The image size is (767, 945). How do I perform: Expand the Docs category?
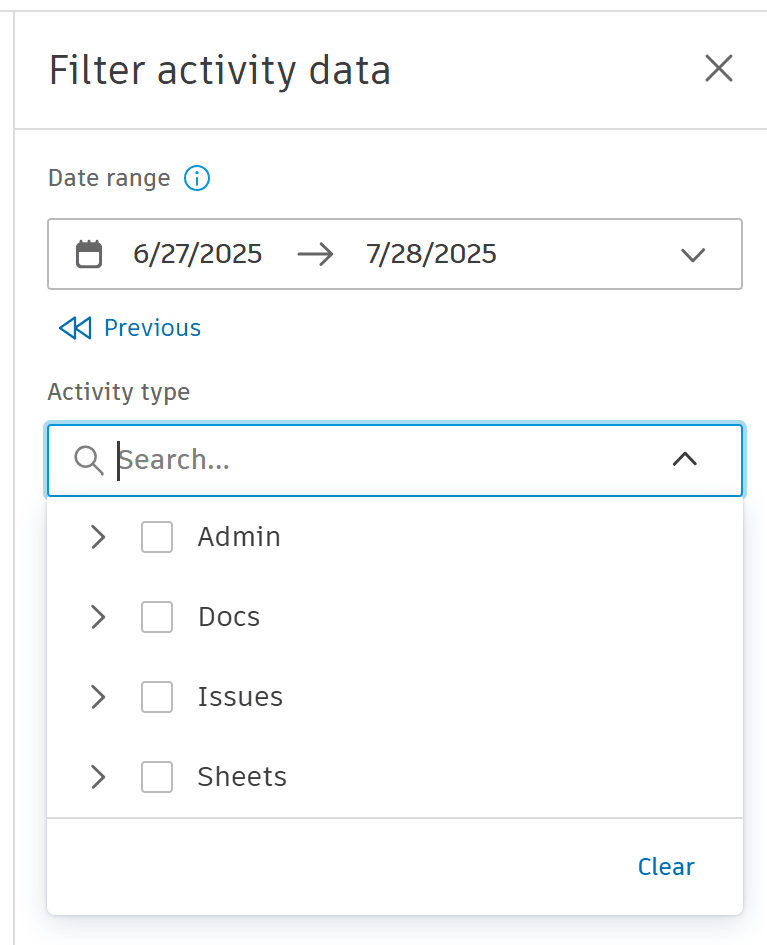pyautogui.click(x=98, y=617)
